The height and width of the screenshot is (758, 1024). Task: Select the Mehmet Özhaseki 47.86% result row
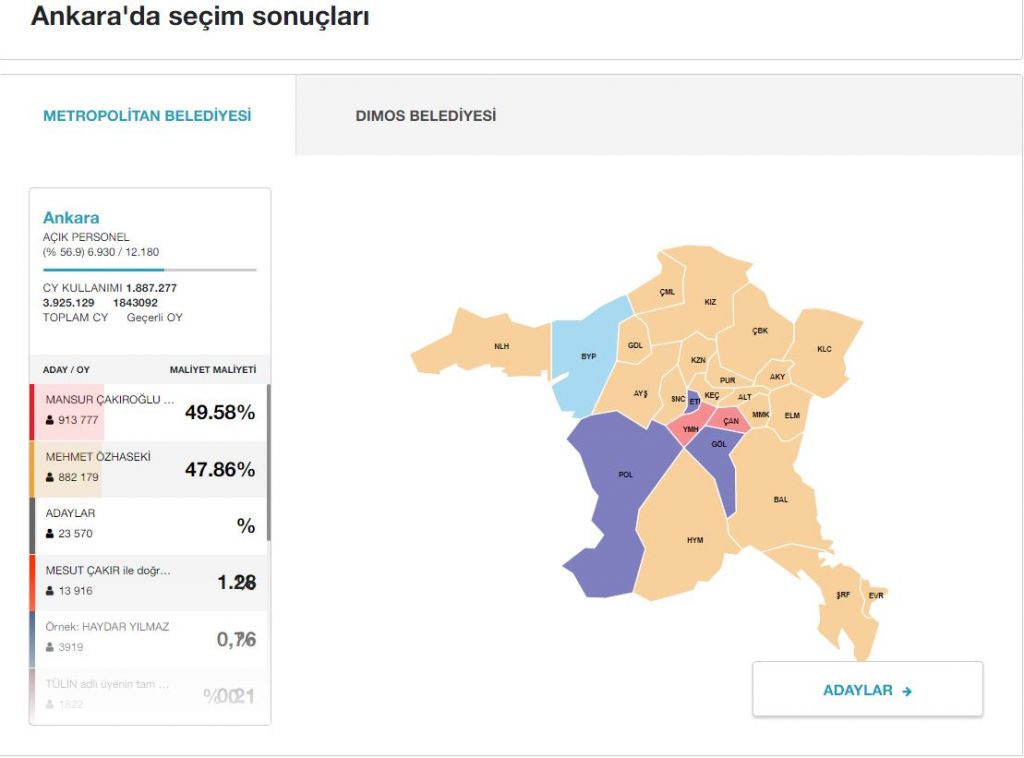tap(150, 468)
